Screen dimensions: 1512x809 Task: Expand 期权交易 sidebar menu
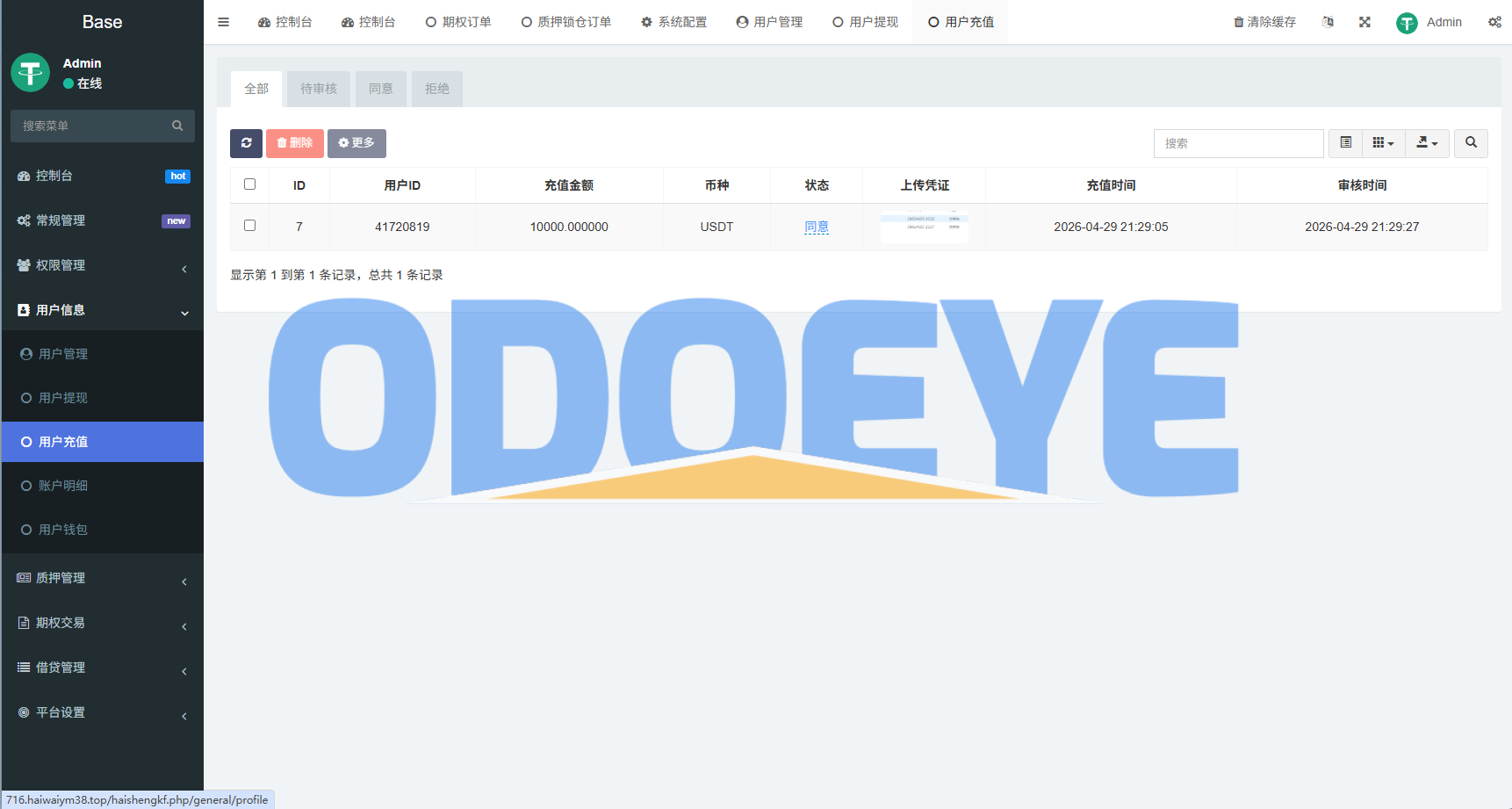103,623
